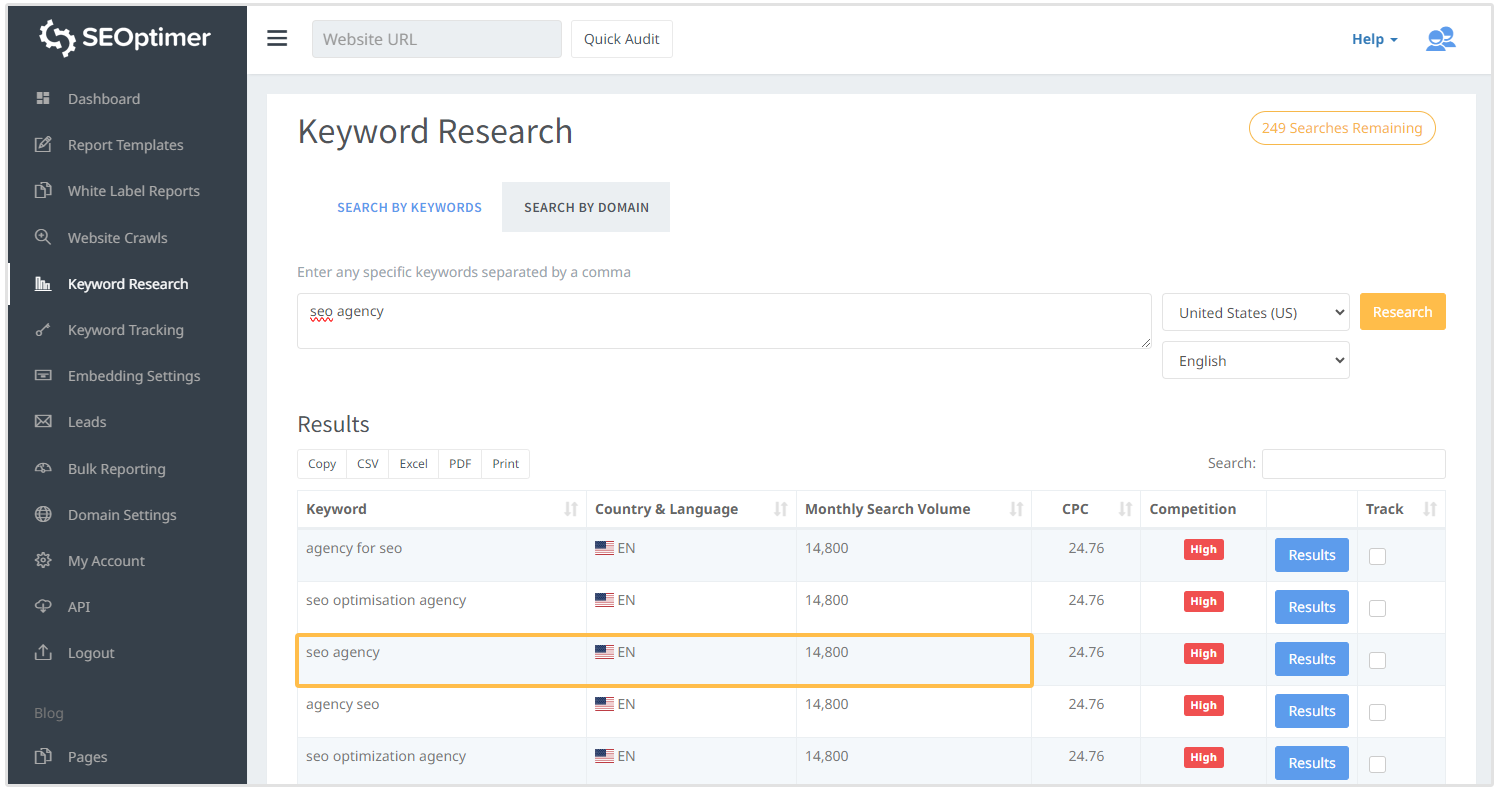Select the Search by Keywords tab
The image size is (1500, 790).
click(409, 207)
